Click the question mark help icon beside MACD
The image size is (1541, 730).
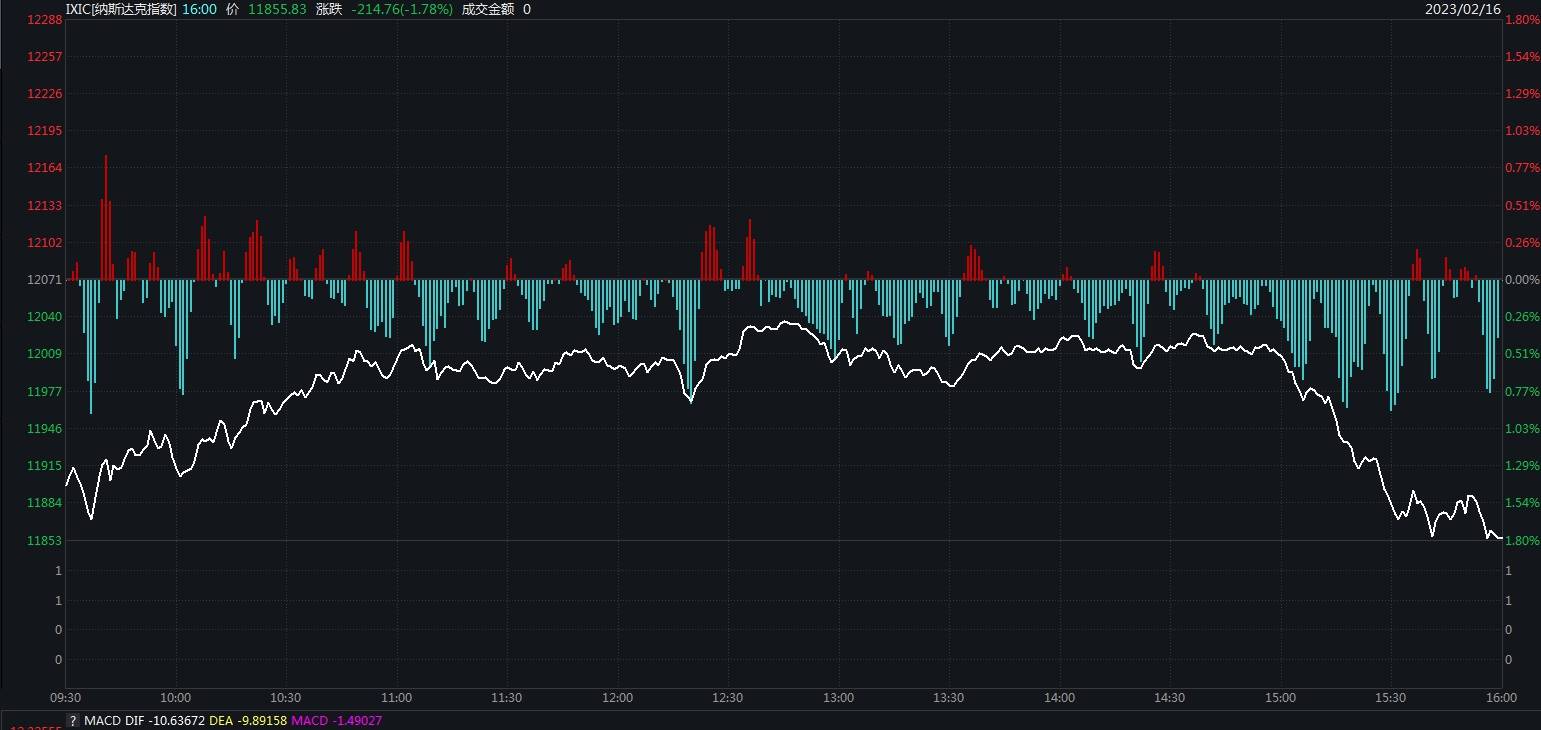(x=73, y=720)
